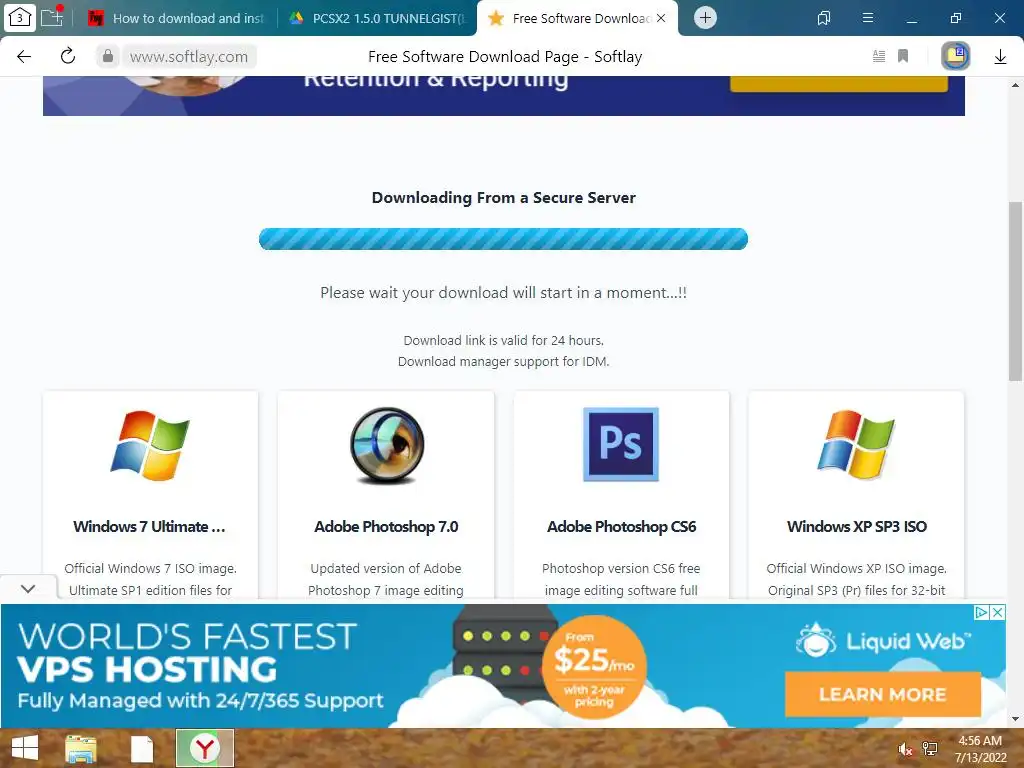Open the blank document taskbar icon
The height and width of the screenshot is (768, 1024).
141,749
